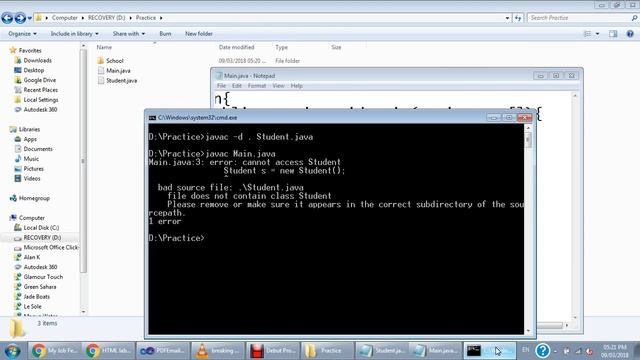The width and height of the screenshot is (640, 360).
Task: Open the Edit menu in Notepad
Action: tap(237, 86)
